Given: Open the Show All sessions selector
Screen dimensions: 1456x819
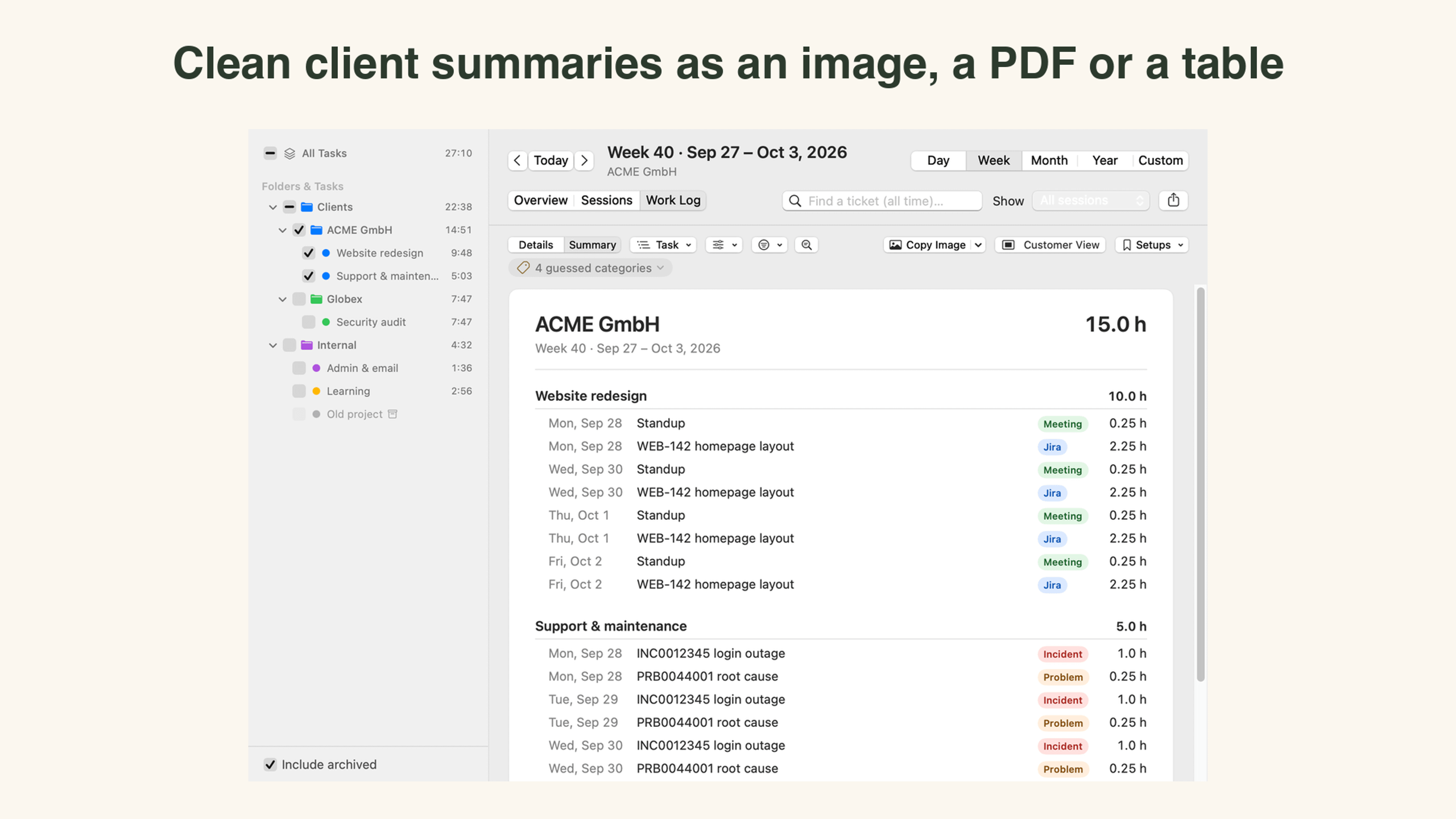Looking at the screenshot, I should pos(1091,200).
